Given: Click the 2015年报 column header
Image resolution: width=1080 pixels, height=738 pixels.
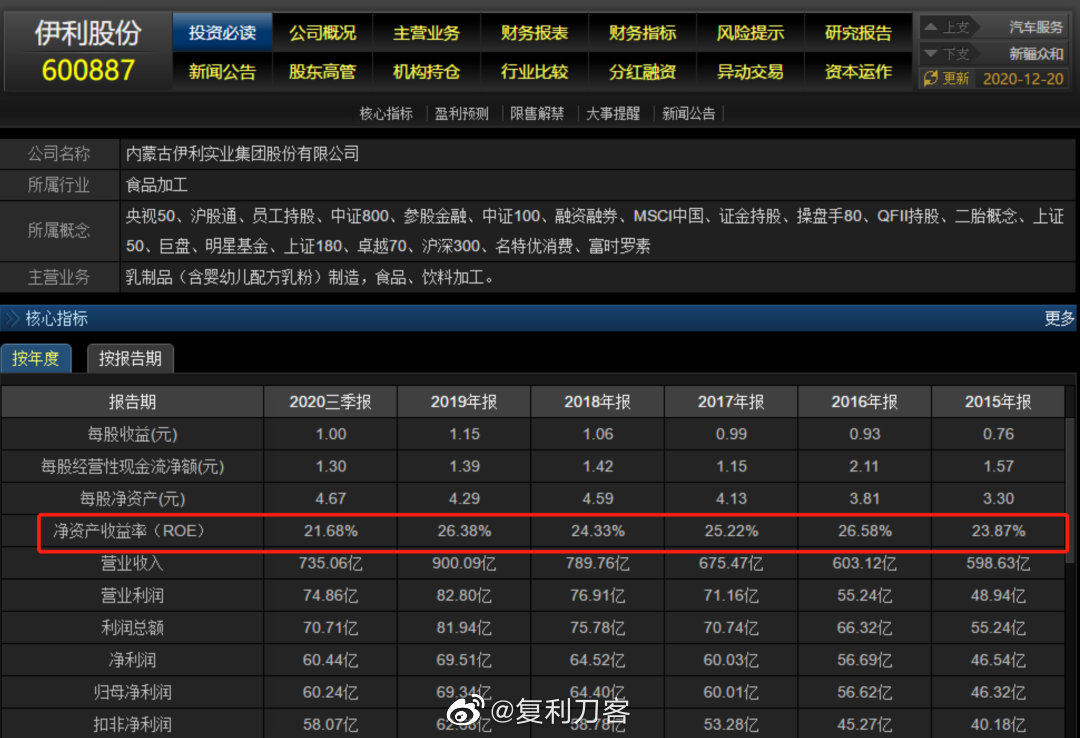Looking at the screenshot, I should click(x=998, y=402).
